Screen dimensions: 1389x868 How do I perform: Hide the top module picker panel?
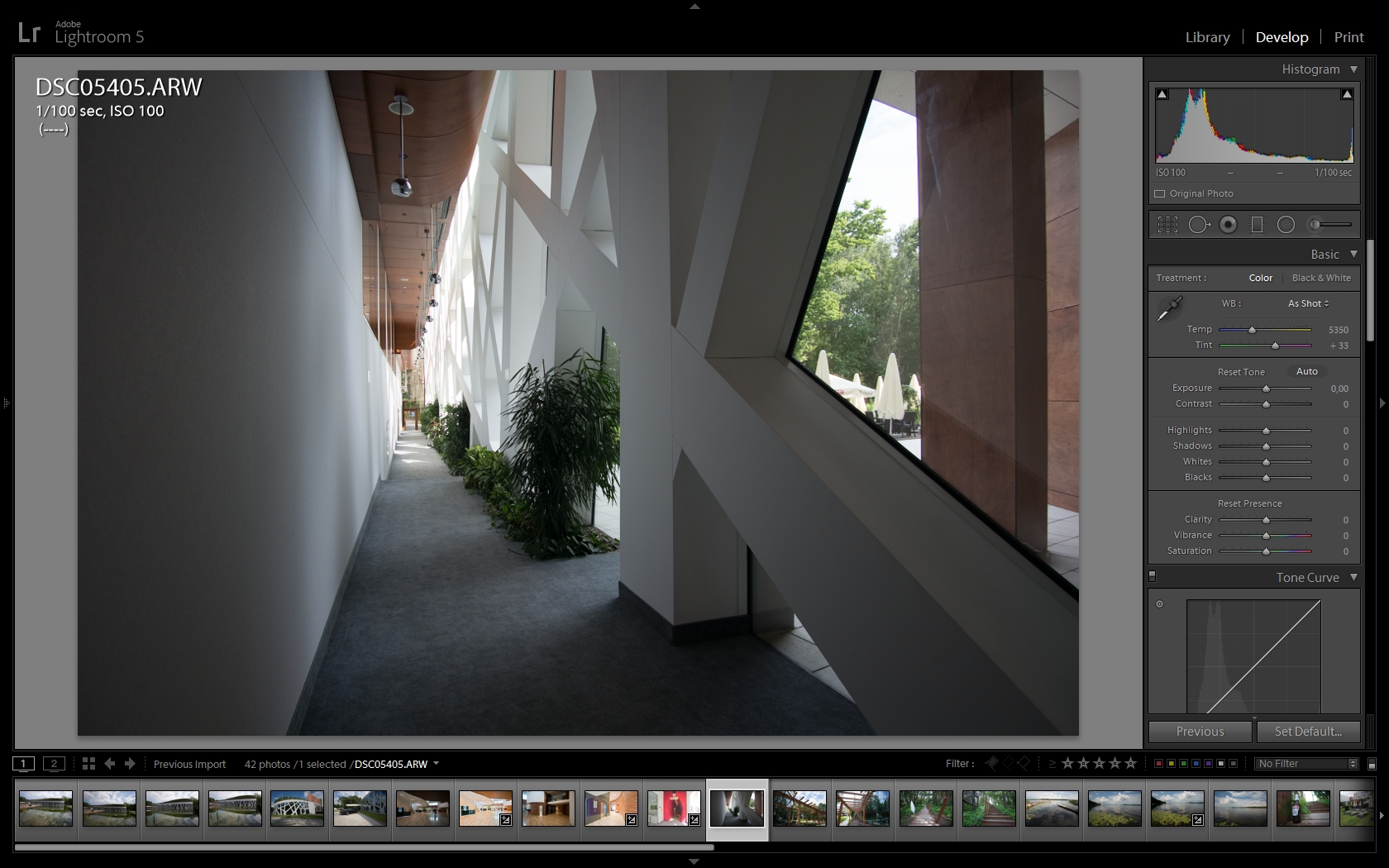click(694, 6)
